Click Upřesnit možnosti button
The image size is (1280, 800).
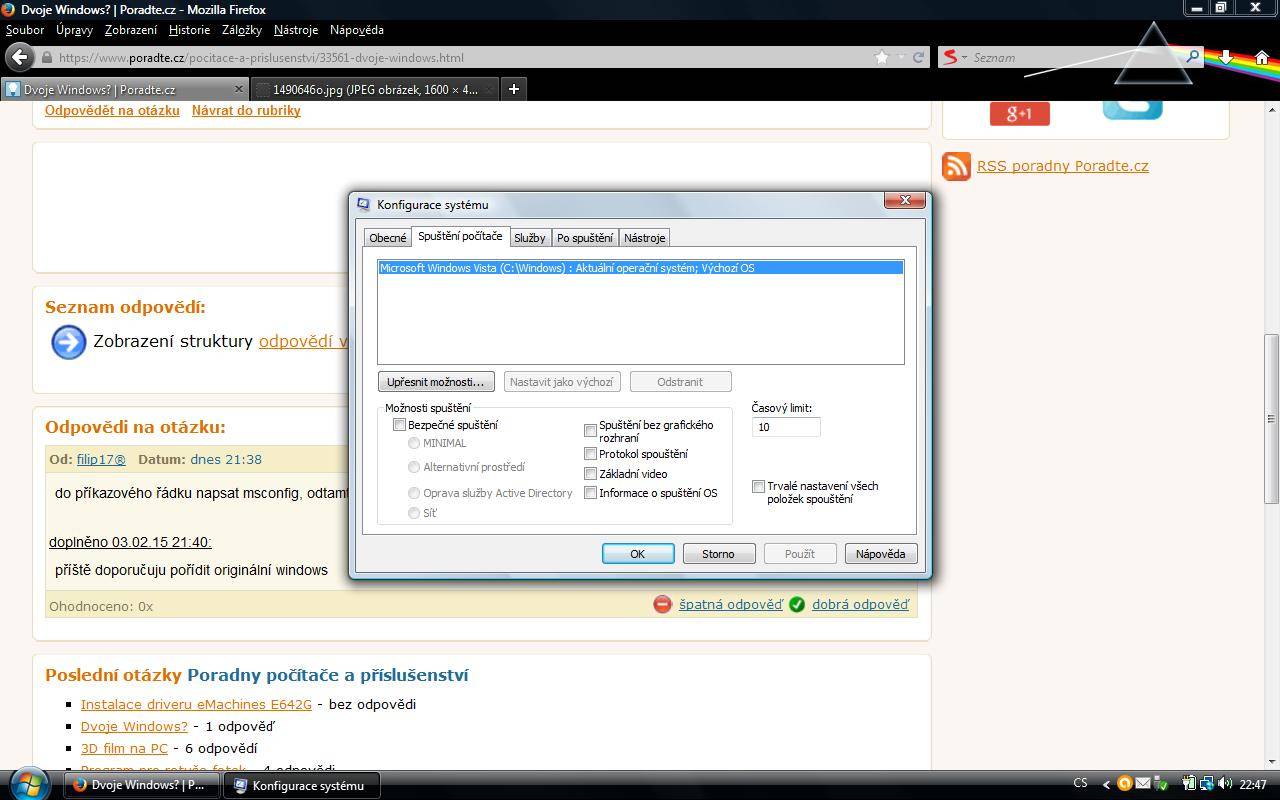pyautogui.click(x=435, y=382)
